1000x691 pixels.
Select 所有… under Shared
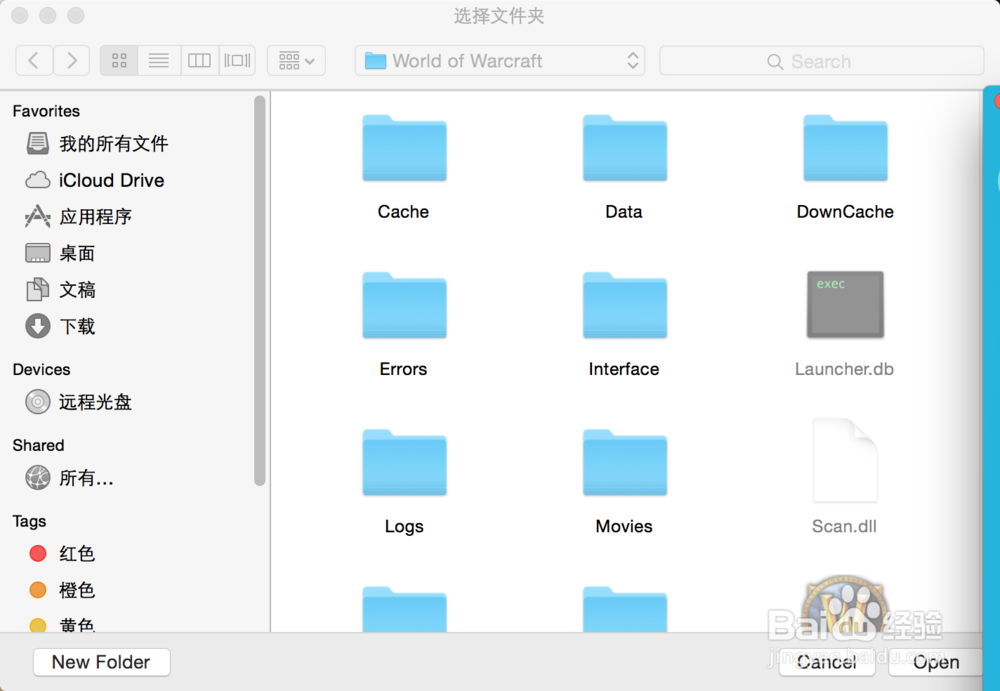click(70, 477)
